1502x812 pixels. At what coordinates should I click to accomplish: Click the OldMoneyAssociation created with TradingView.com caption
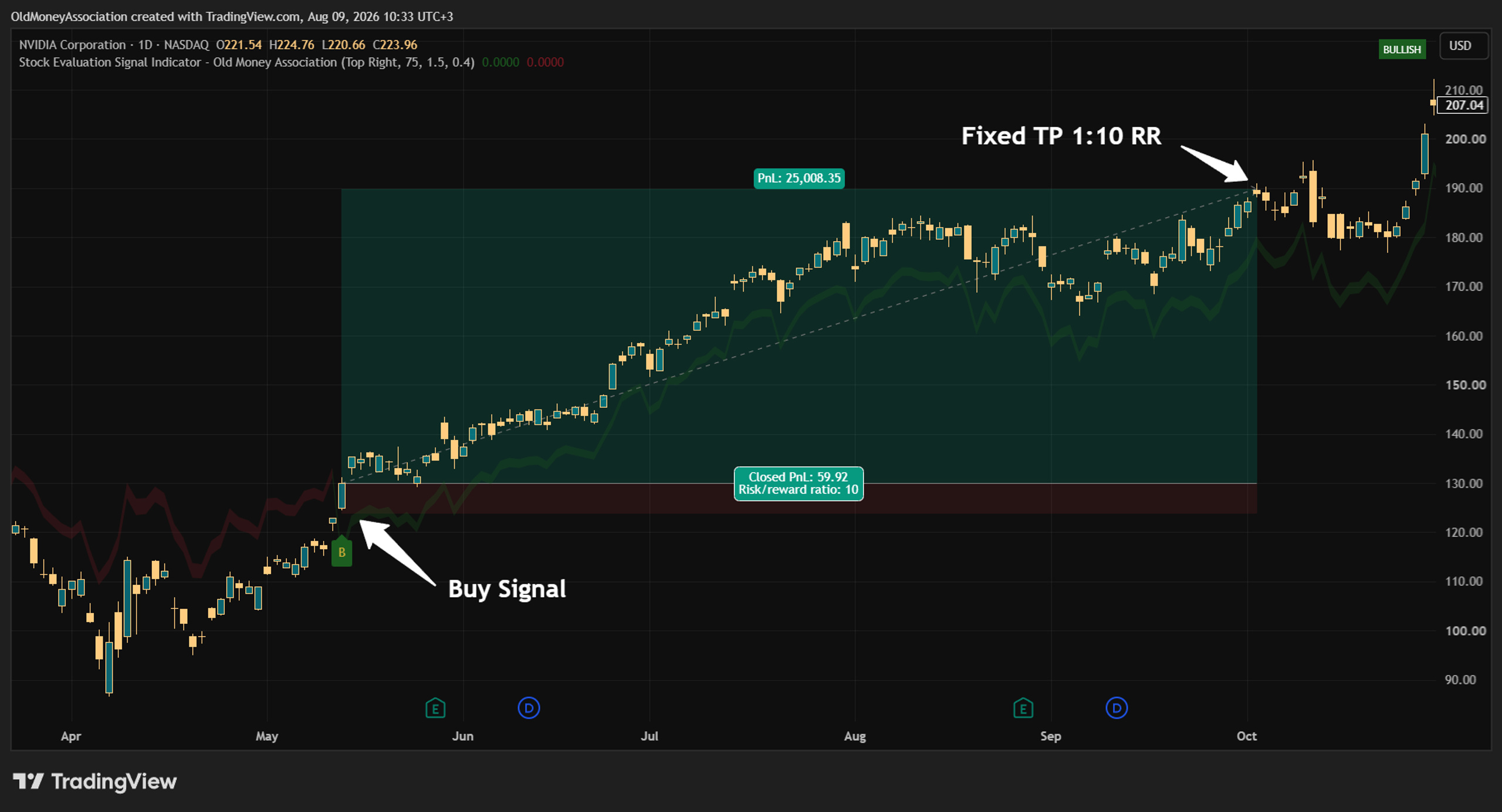point(232,16)
